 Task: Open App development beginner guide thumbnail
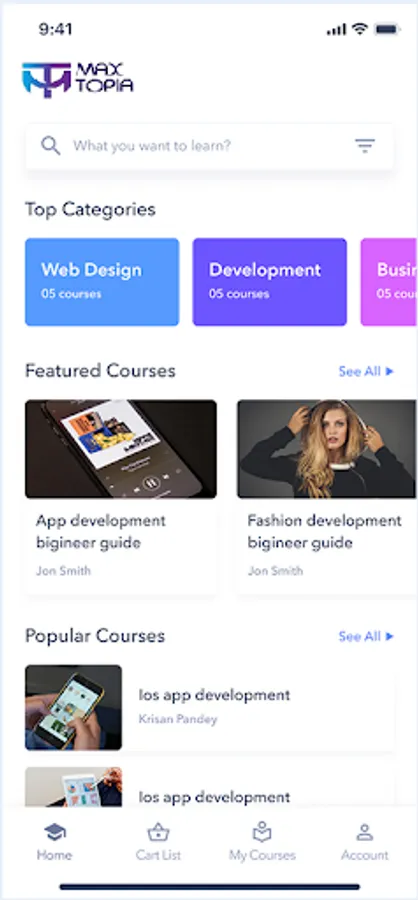pos(121,449)
